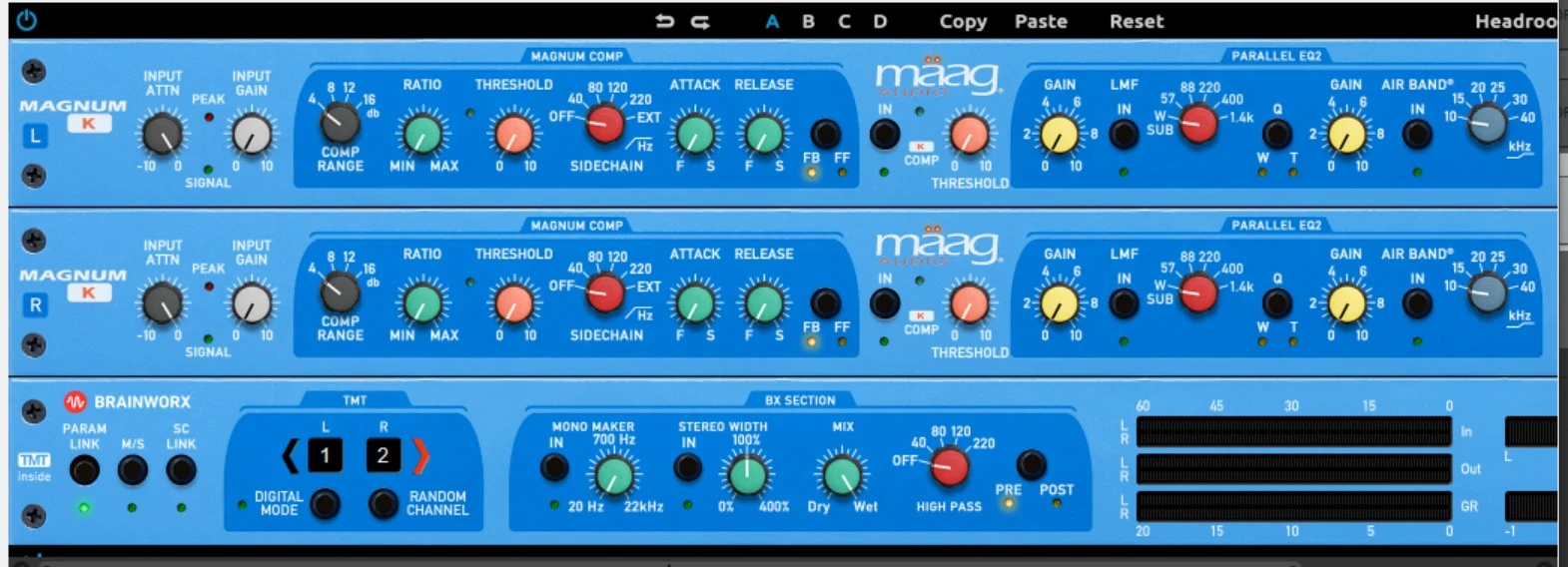Screen dimensions: 1568x567
Task: Click the TMT previous channel left arrow
Action: tap(291, 456)
